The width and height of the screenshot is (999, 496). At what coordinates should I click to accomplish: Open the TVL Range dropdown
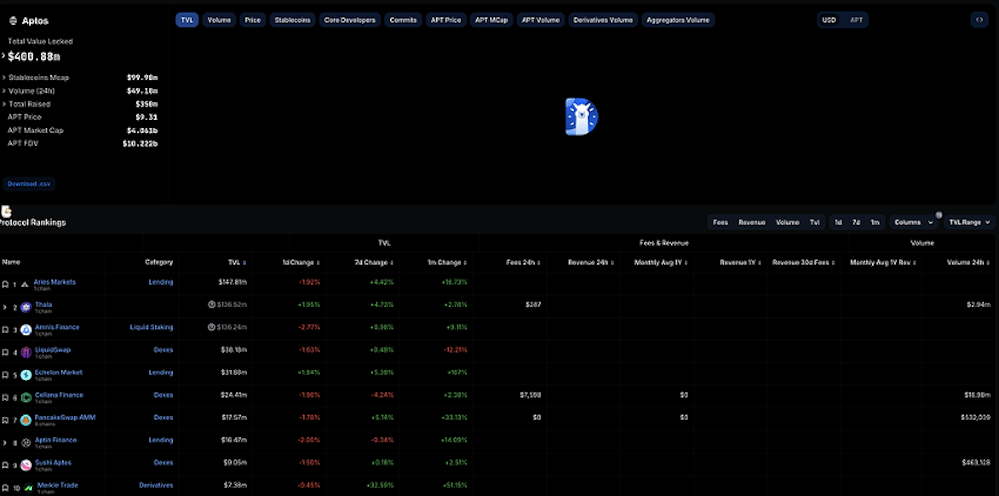click(969, 222)
